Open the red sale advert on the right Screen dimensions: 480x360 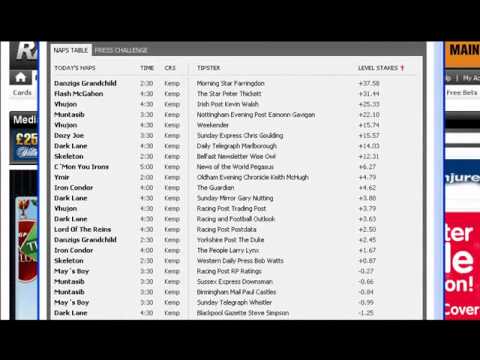462,266
